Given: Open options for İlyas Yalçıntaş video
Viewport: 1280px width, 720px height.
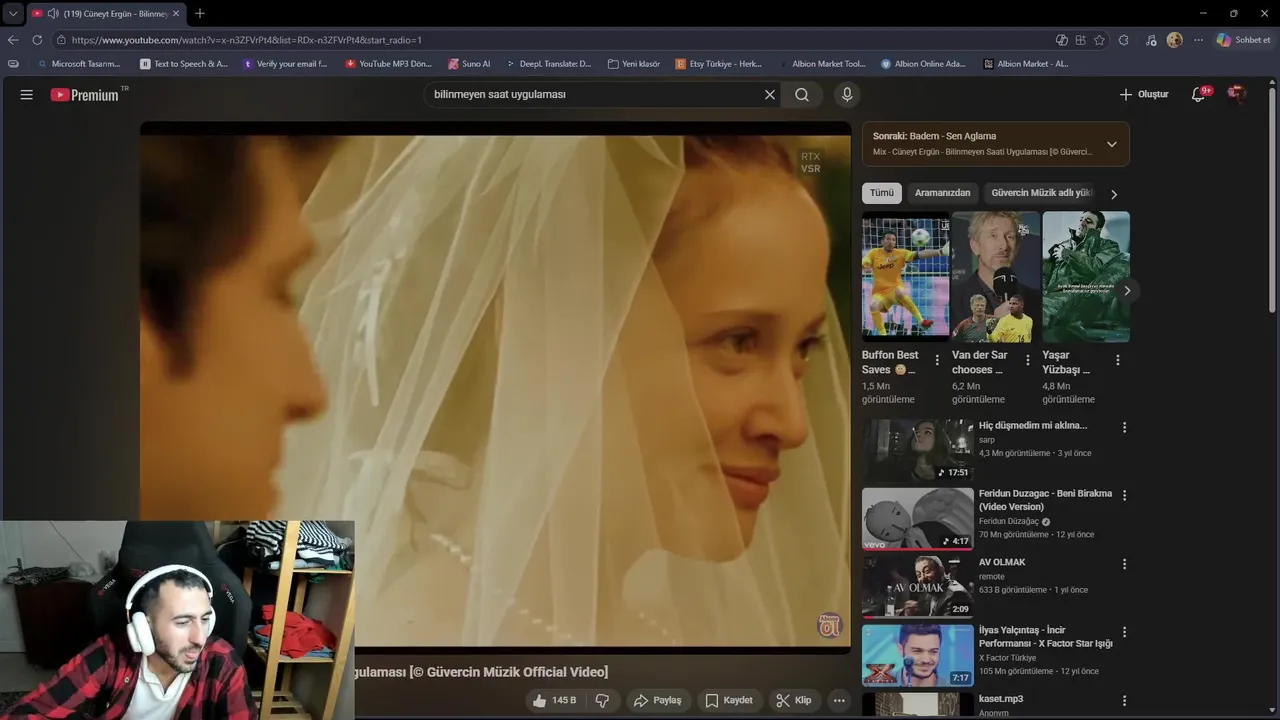Looking at the screenshot, I should click(1124, 632).
